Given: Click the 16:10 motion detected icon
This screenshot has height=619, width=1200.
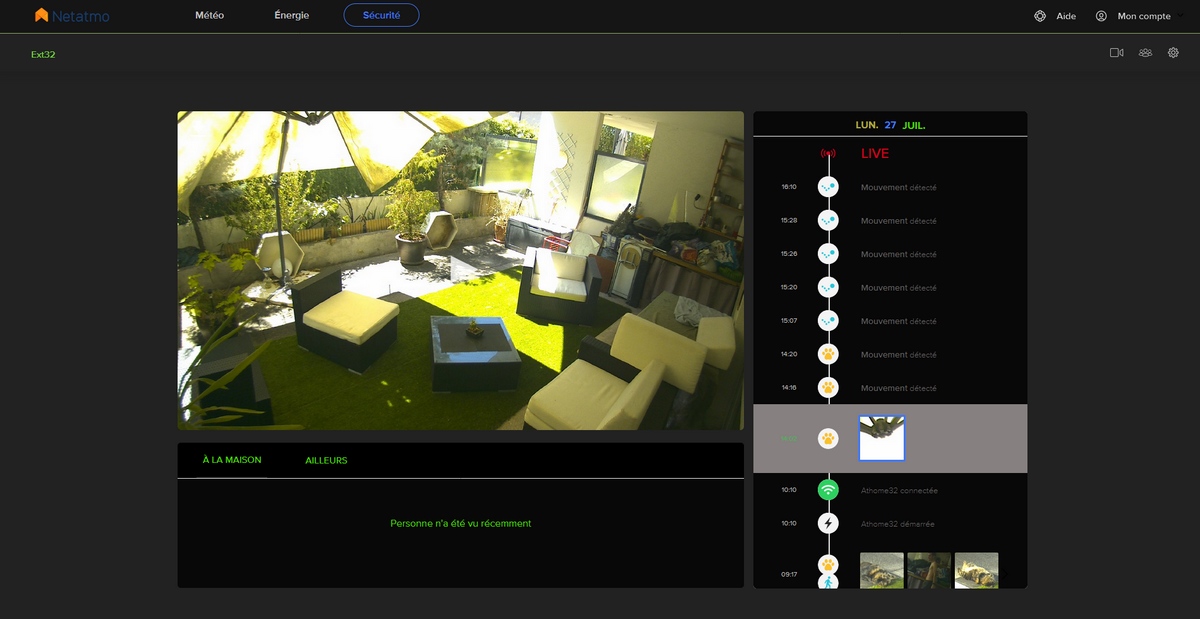Looking at the screenshot, I should (x=828, y=187).
